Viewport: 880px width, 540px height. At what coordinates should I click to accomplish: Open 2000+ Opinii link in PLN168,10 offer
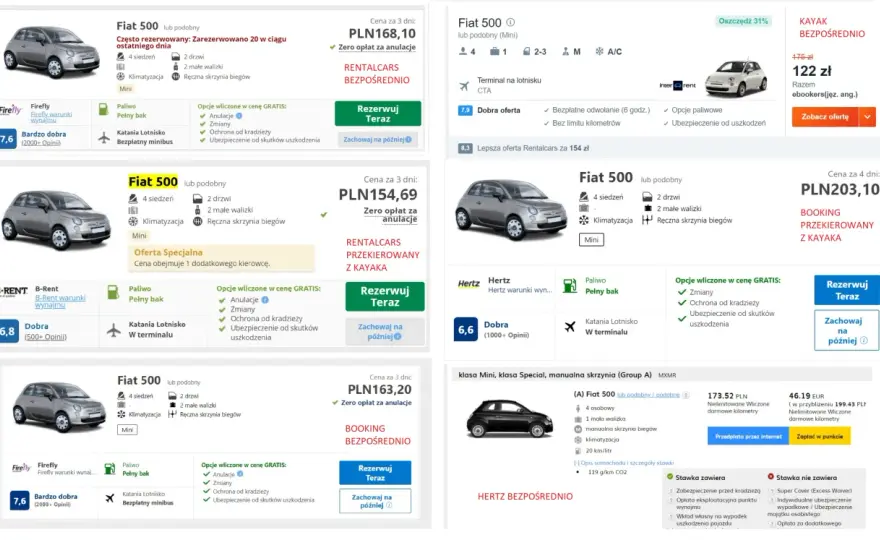(x=41, y=143)
